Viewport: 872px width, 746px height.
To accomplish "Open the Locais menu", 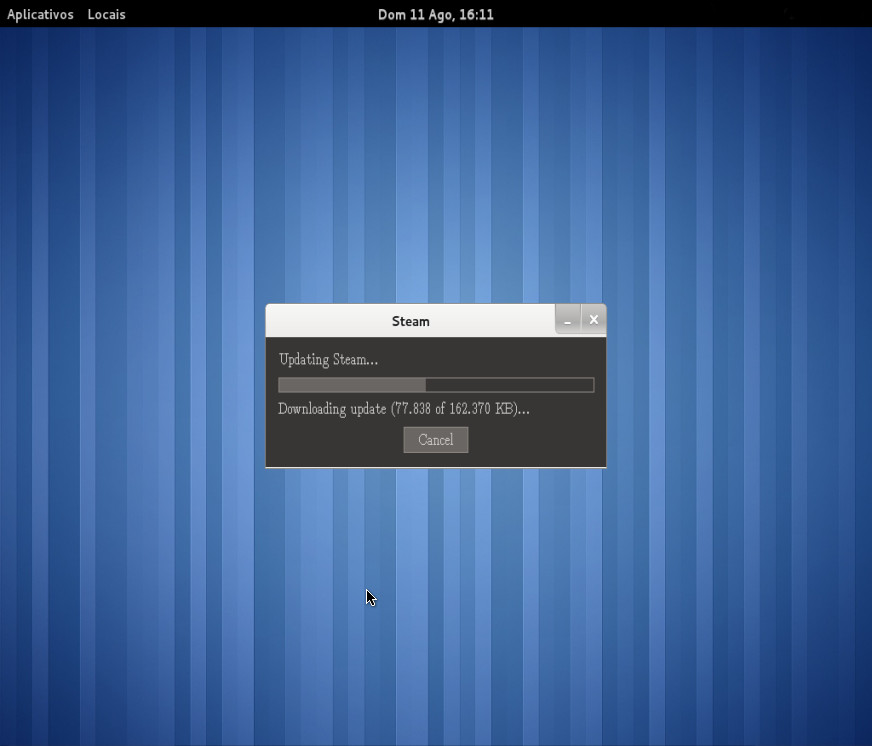I will [106, 14].
